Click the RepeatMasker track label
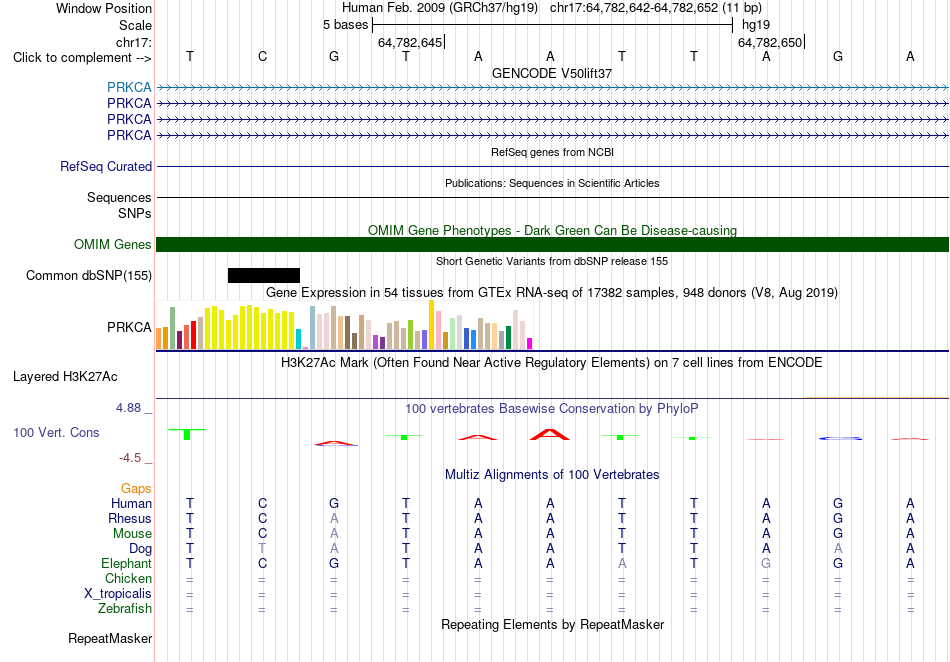Screen dimensions: 950x662 pos(110,638)
